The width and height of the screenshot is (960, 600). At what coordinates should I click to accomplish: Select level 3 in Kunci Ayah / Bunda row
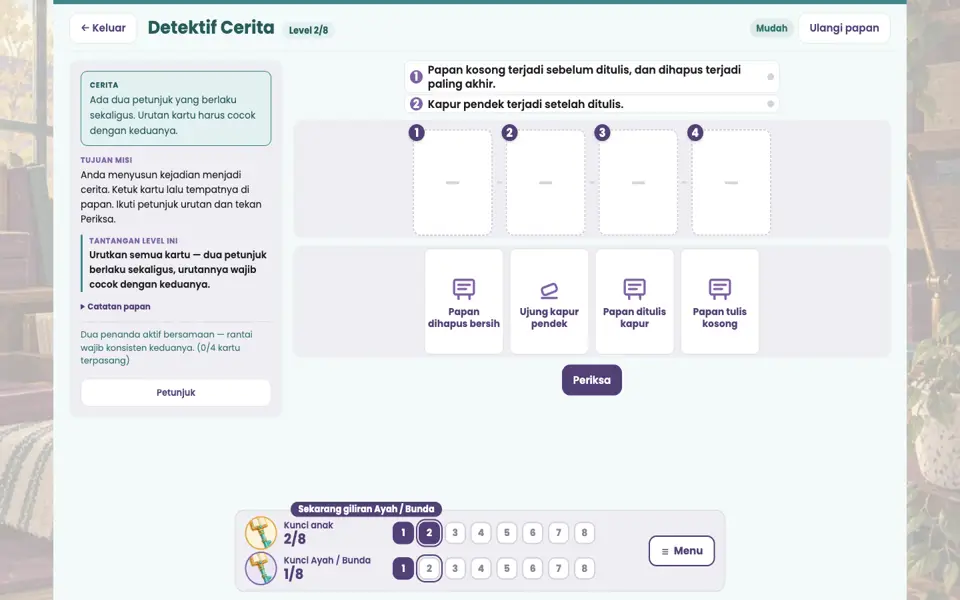pos(455,568)
